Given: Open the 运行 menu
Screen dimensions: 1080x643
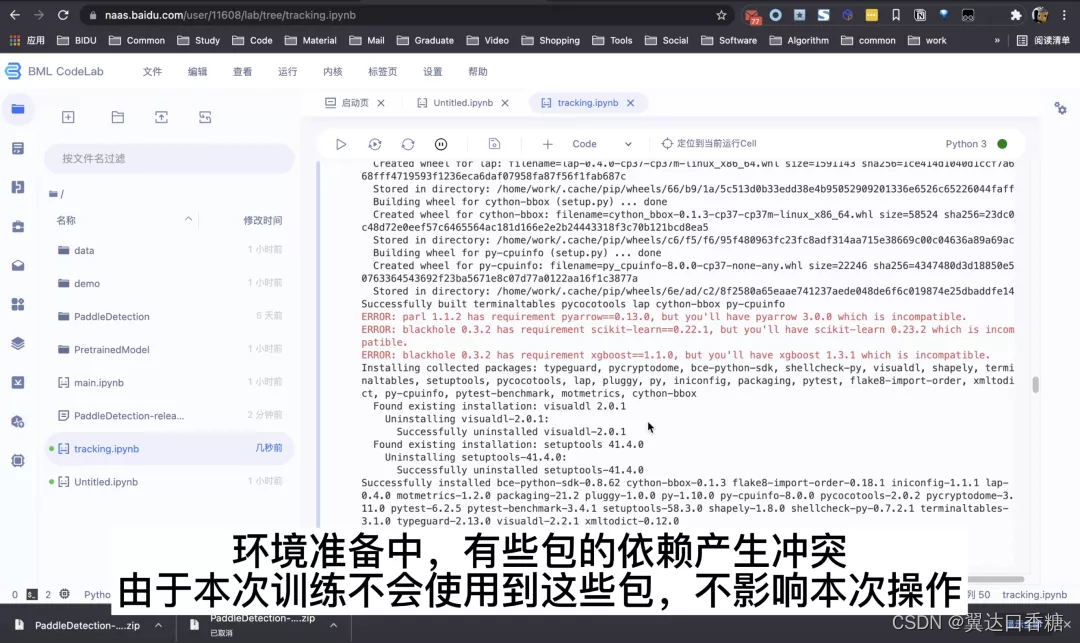Looking at the screenshot, I should coord(288,71).
